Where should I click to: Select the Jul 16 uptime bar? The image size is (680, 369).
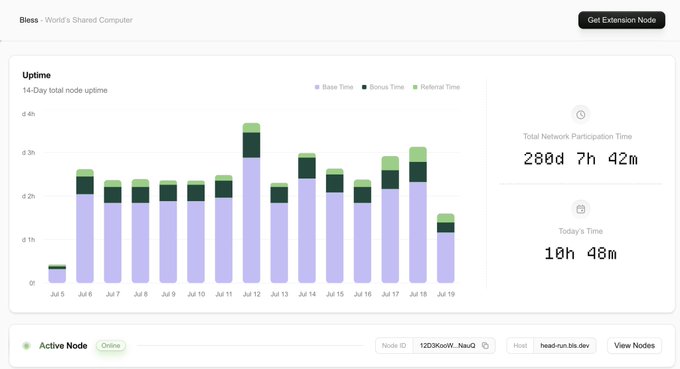click(363, 231)
